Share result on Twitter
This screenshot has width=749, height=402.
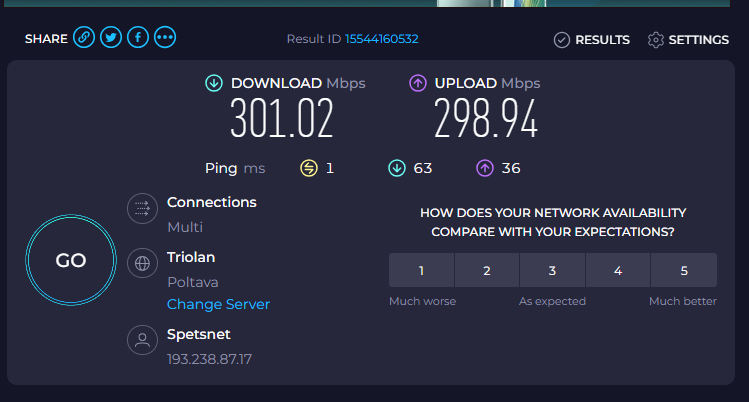[111, 37]
